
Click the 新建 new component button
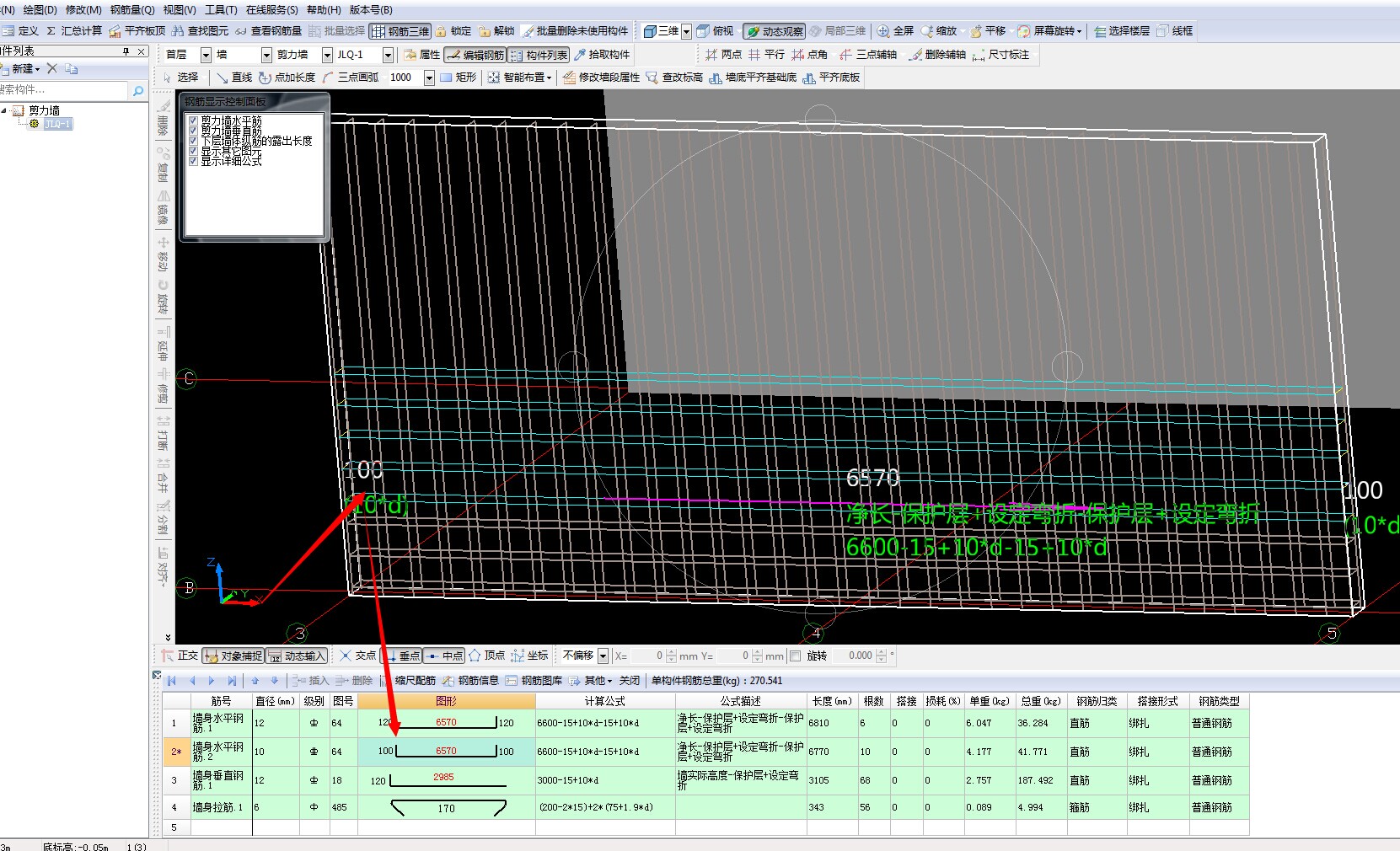point(22,68)
